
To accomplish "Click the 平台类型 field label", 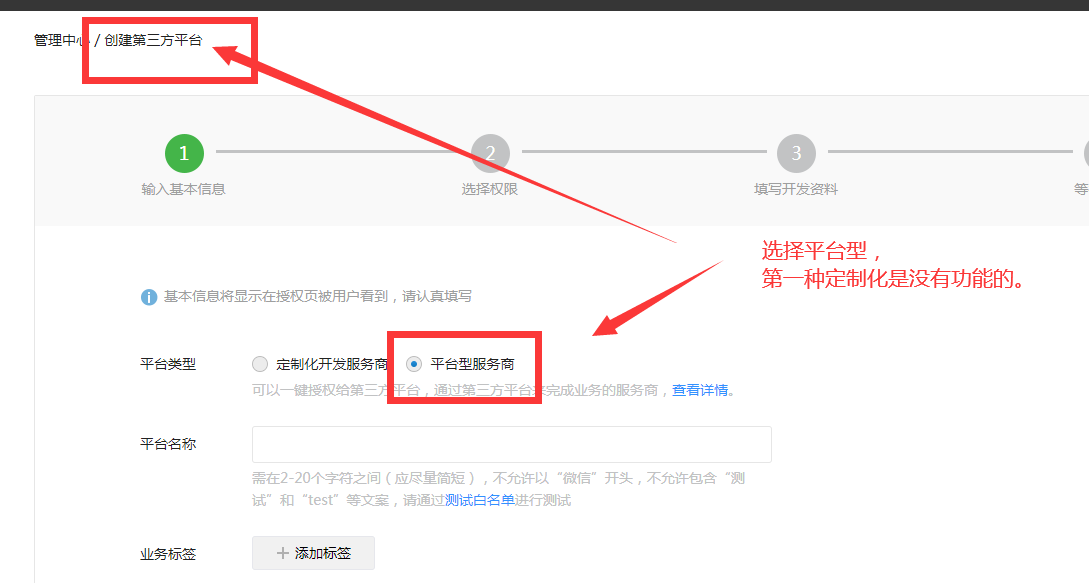I will point(168,364).
